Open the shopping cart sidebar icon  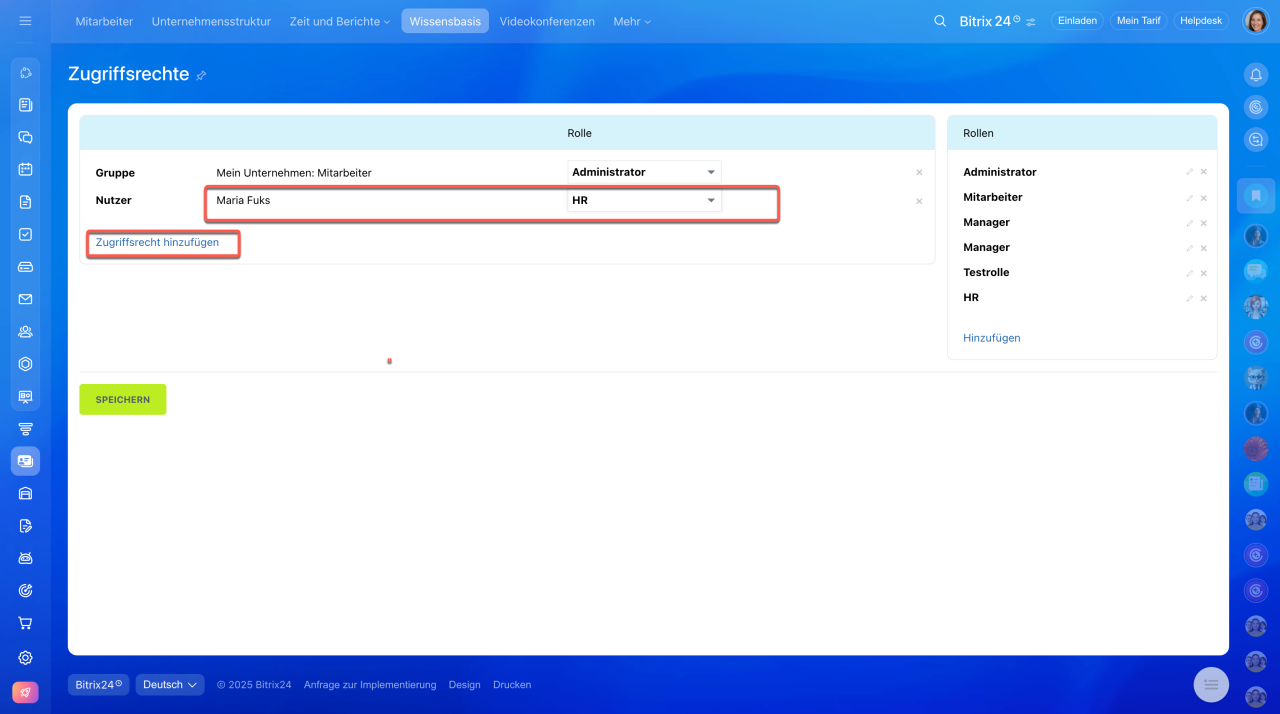(x=26, y=623)
